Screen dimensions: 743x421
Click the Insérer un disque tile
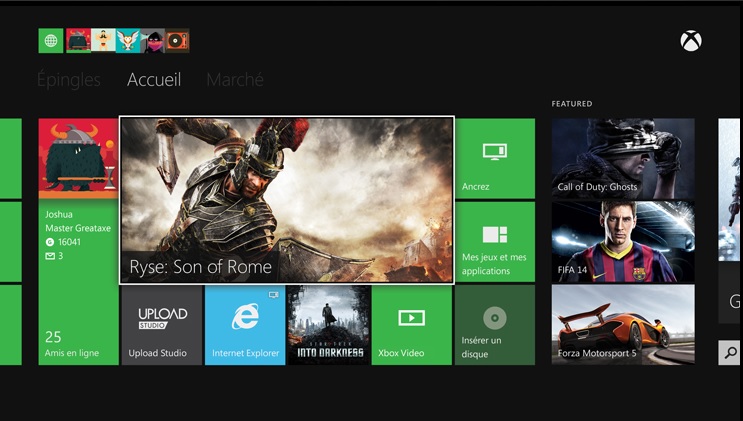pos(495,325)
